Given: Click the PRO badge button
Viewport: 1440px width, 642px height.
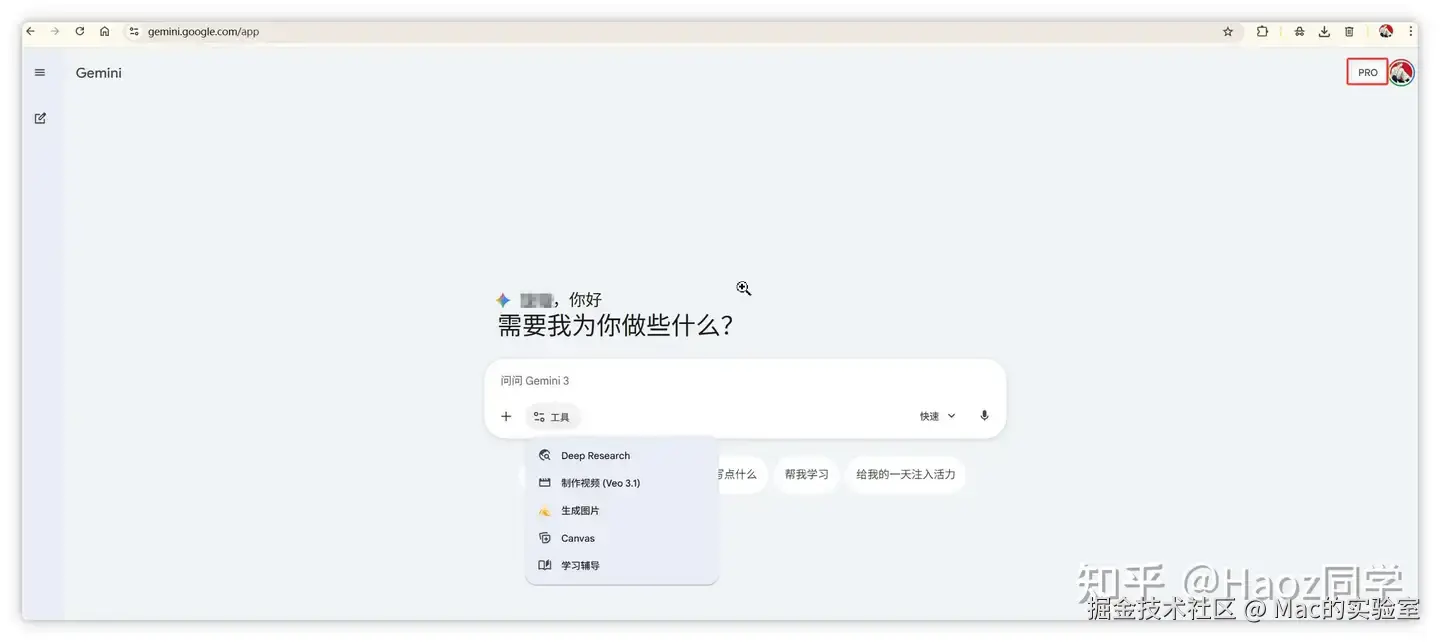Looking at the screenshot, I should [x=1367, y=72].
